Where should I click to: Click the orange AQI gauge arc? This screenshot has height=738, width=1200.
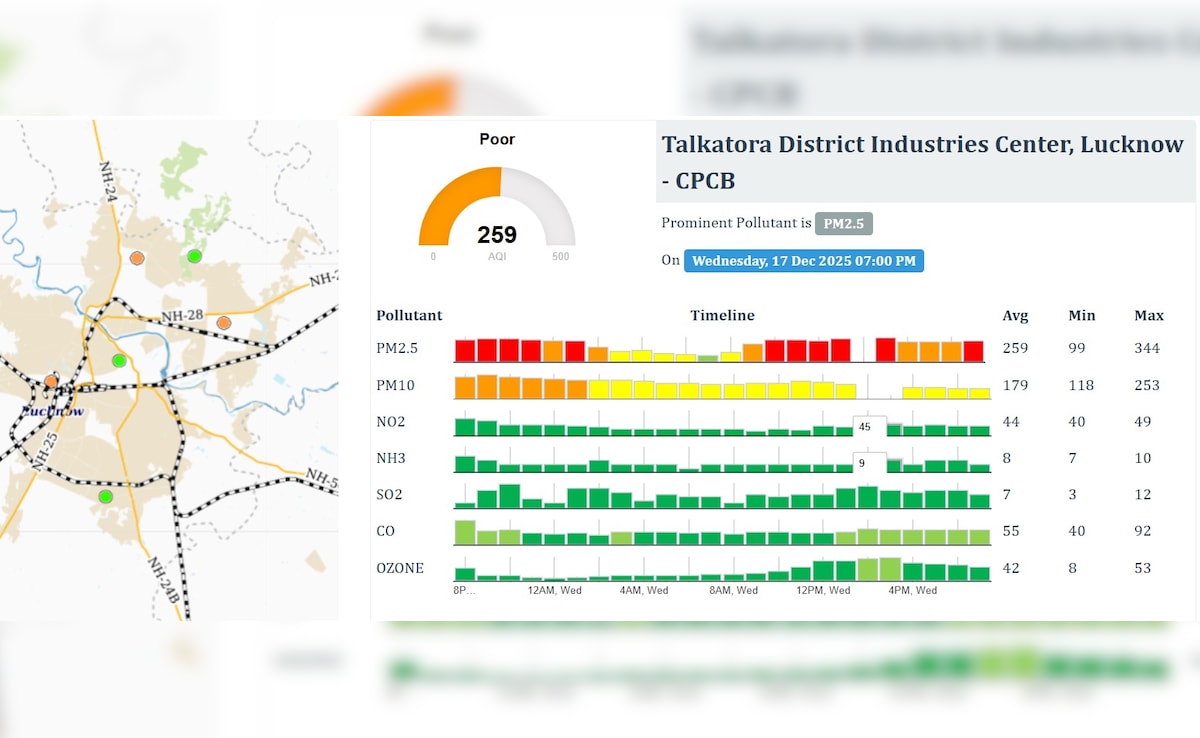[450, 195]
